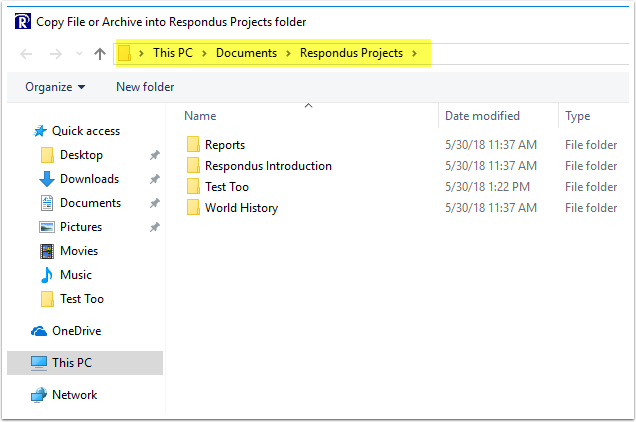
Task: Expand the chevron after Respondus Projects
Action: pyautogui.click(x=414, y=53)
